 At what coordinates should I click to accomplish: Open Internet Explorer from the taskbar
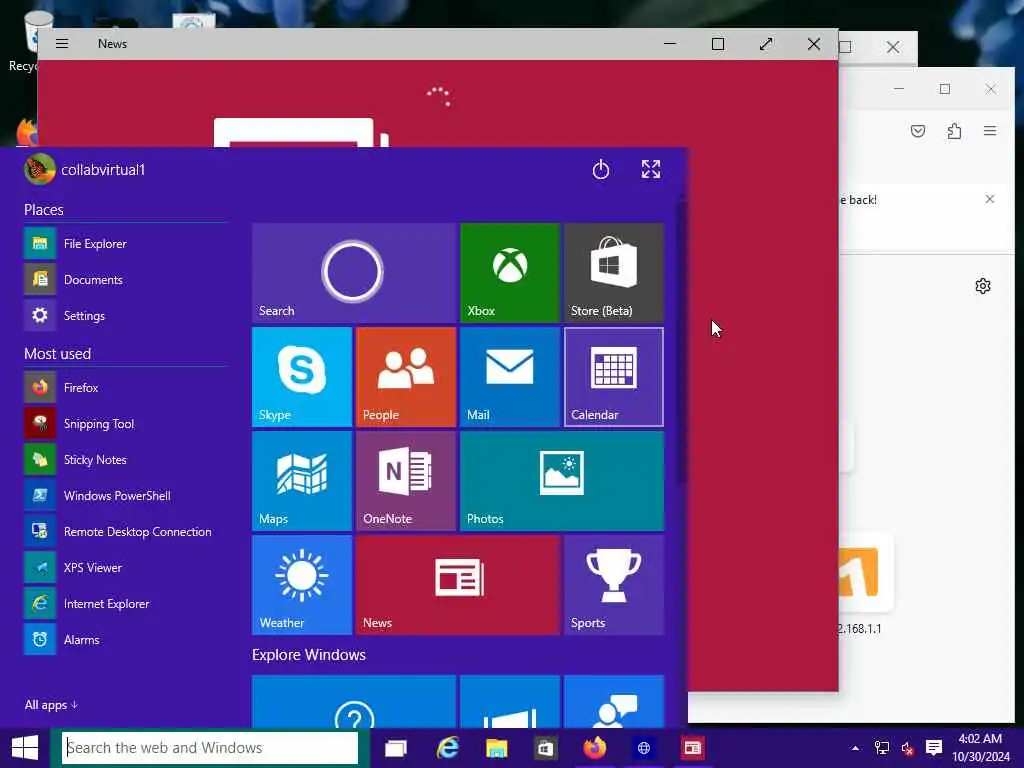coord(447,748)
